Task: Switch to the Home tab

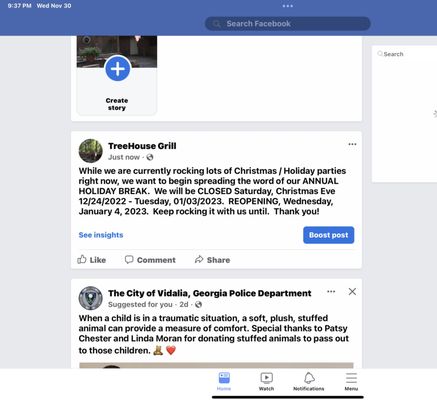Action: tap(224, 382)
